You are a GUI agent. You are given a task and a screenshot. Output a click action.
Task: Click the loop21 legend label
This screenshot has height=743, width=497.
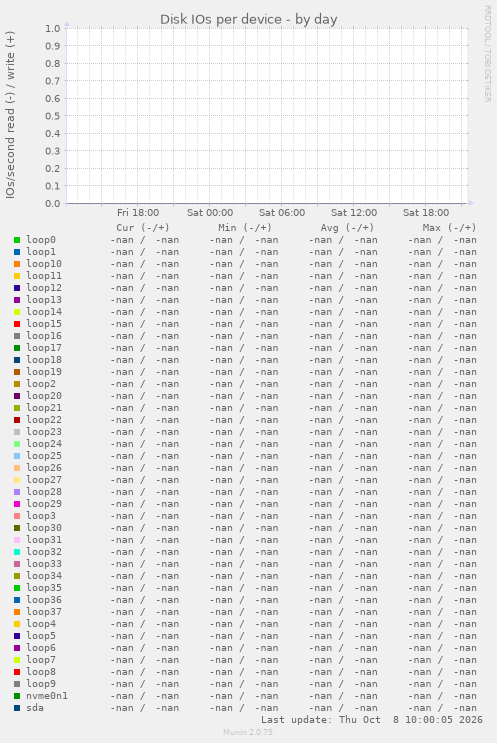coord(44,408)
